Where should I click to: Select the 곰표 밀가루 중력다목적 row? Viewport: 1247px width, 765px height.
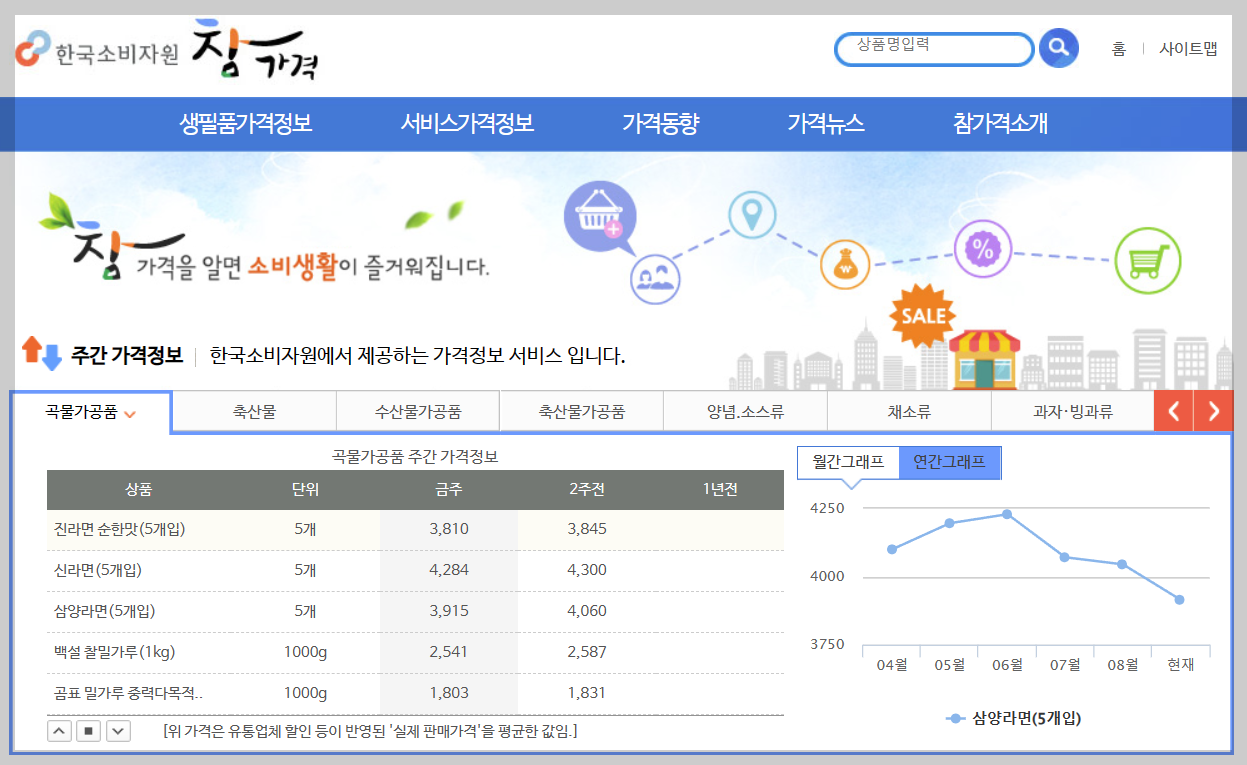point(415,693)
